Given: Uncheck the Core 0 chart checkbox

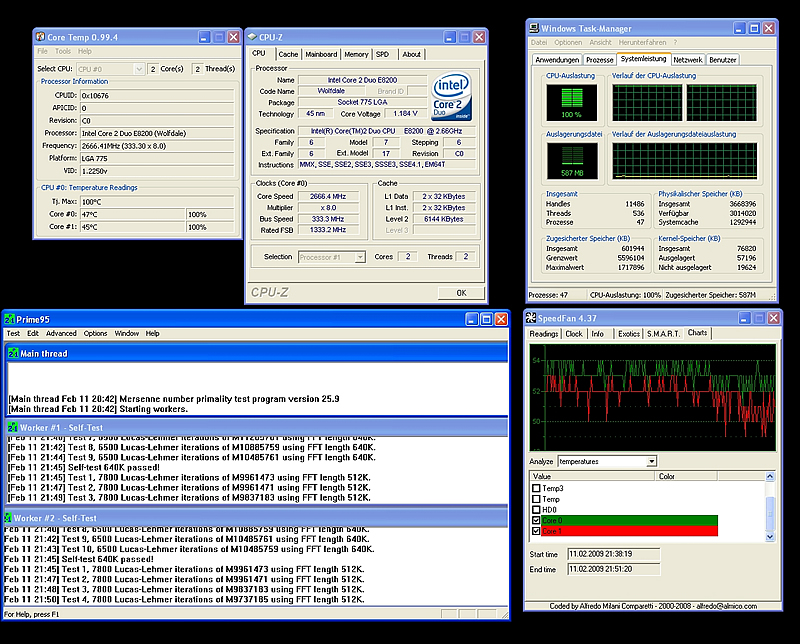Looking at the screenshot, I should pos(536,520).
